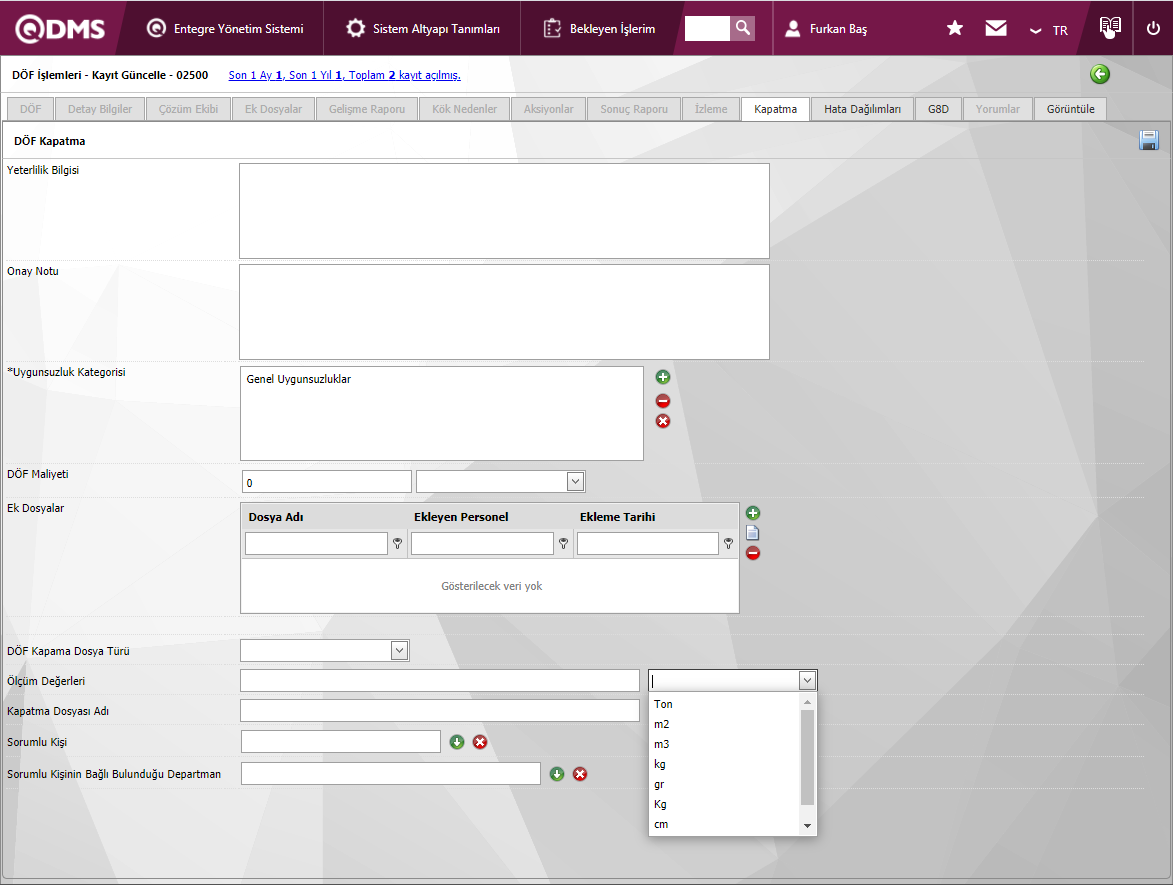The width and height of the screenshot is (1173, 885).
Task: Click the QDMS logo
Action: click(x=61, y=28)
